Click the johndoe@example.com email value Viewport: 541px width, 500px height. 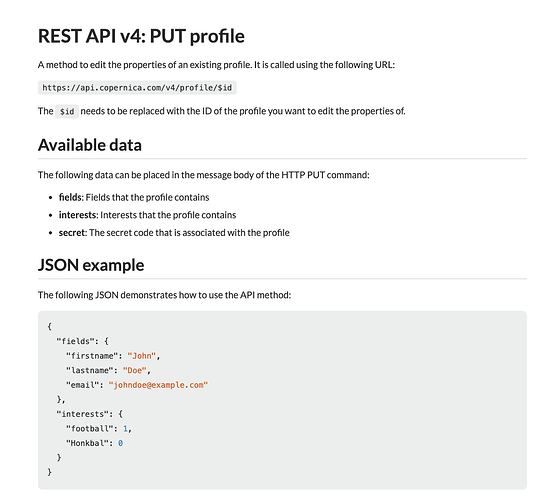coord(158,385)
